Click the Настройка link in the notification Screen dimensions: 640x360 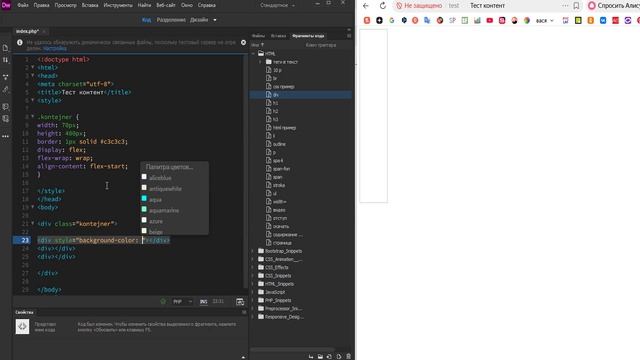[x=55, y=48]
